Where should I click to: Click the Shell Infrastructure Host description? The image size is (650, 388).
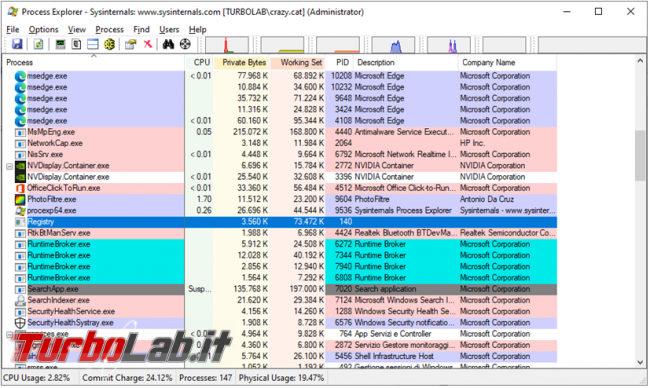(x=394, y=356)
